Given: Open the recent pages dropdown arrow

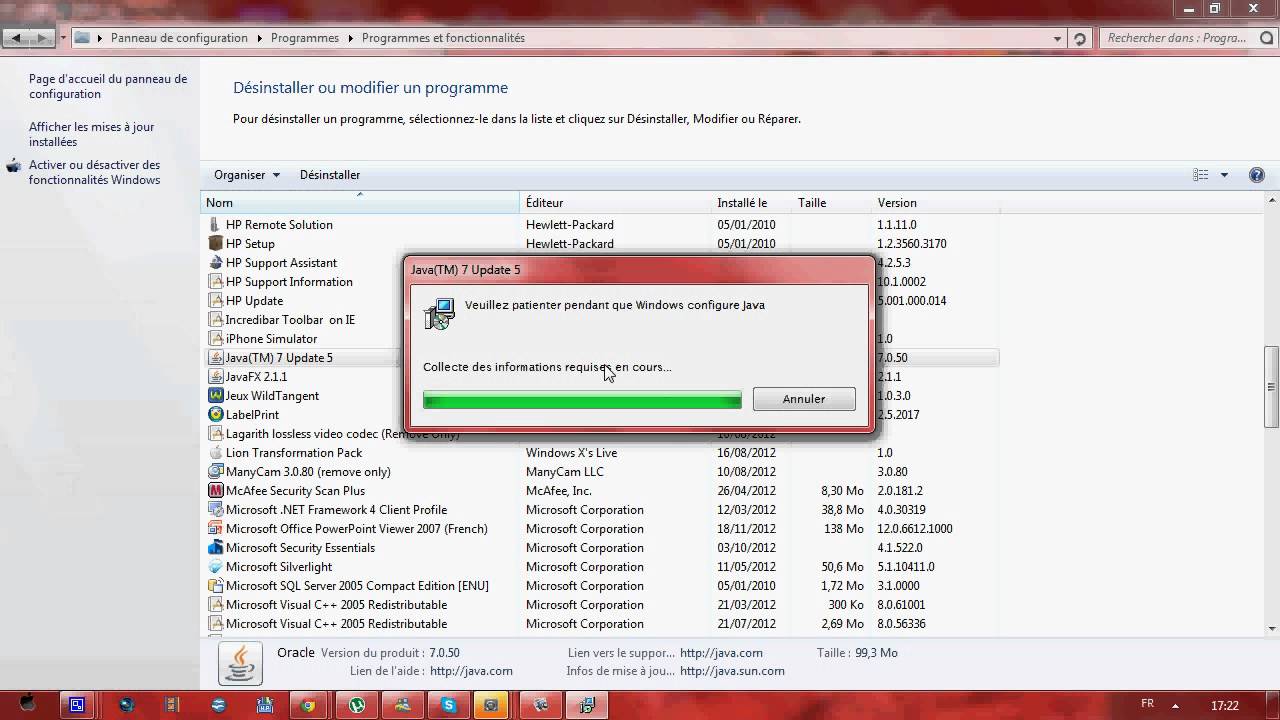Looking at the screenshot, I should 63,38.
